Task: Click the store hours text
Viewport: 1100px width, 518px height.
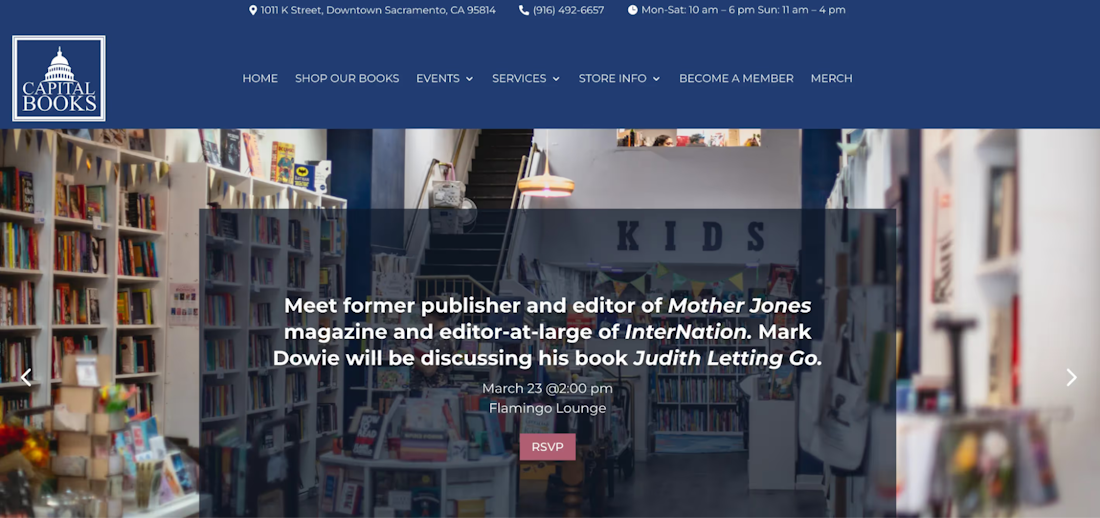Action: [744, 10]
